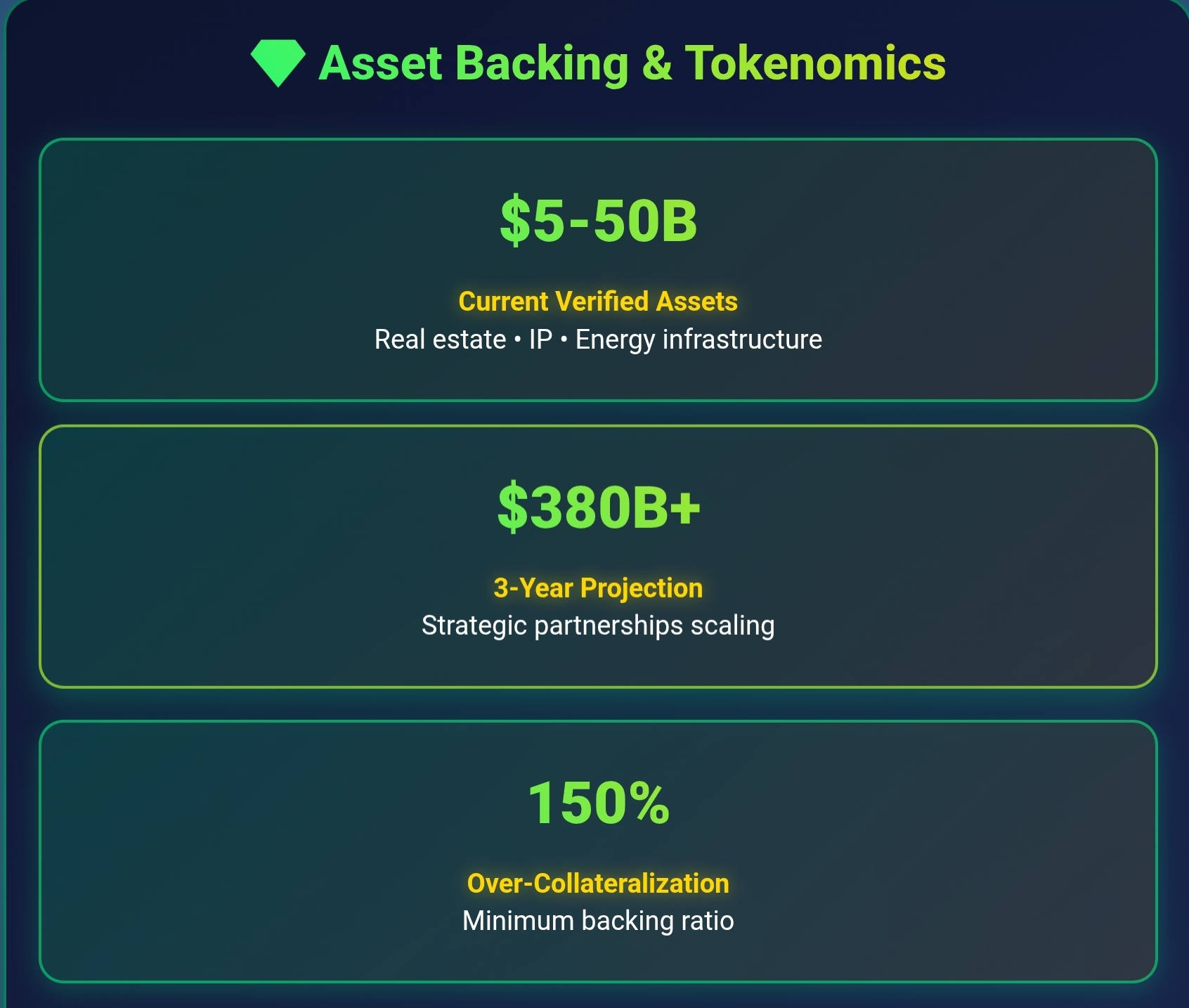Click Real estate • IP • Energy infrastructure text
Screen dimensions: 1189x1008
pyautogui.click(x=598, y=340)
